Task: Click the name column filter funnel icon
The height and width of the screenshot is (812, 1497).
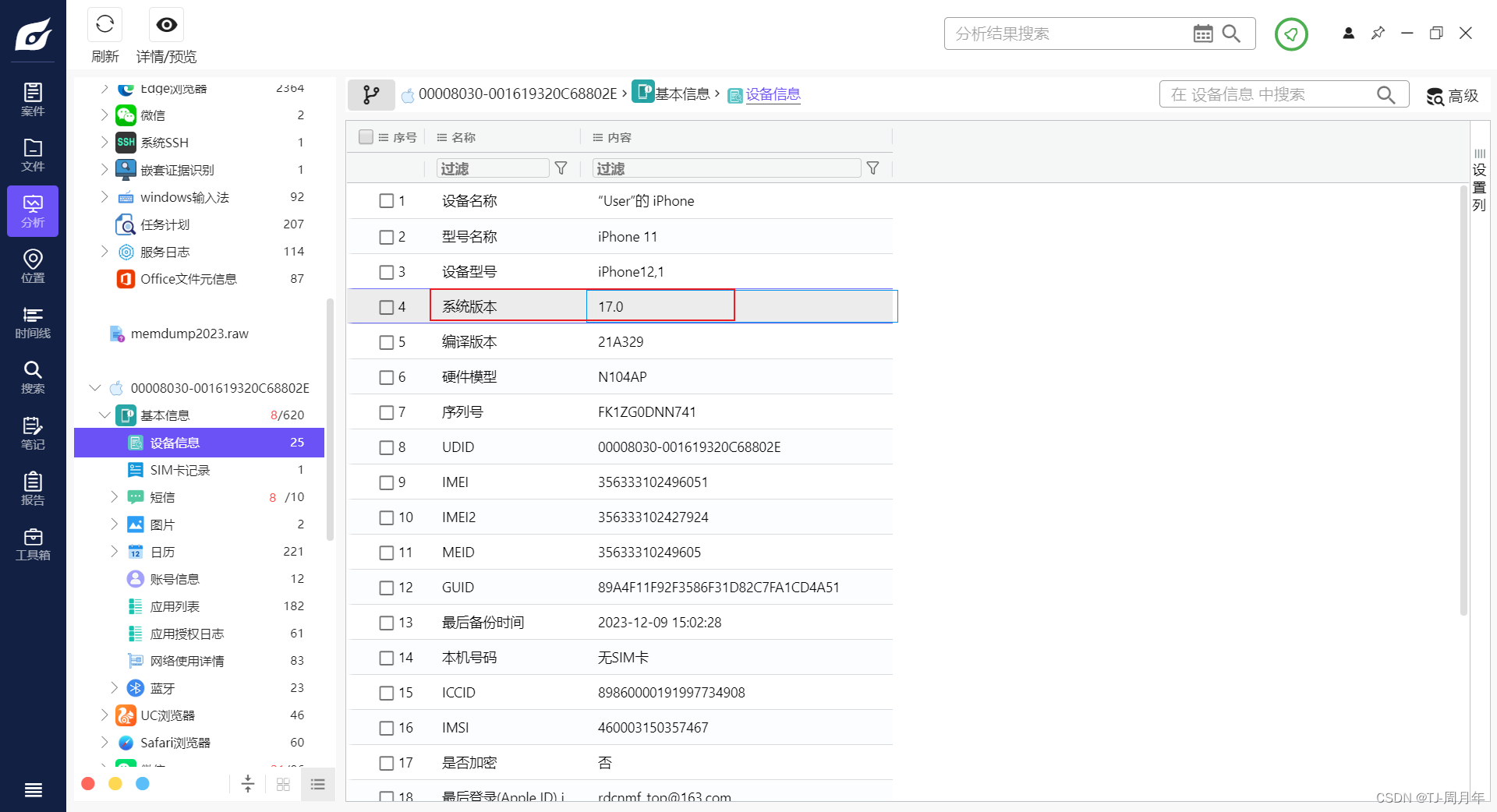Action: point(561,168)
